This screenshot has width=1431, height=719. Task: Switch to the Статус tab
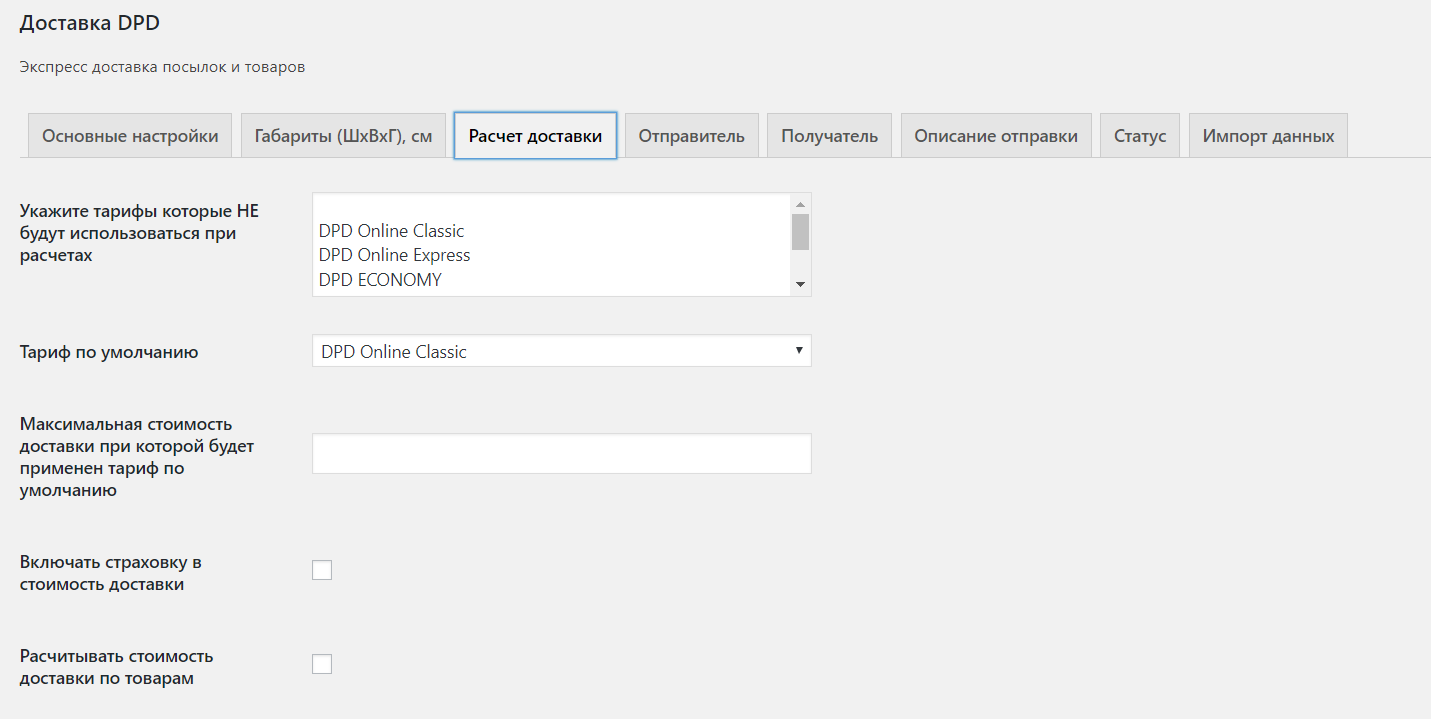1140,136
